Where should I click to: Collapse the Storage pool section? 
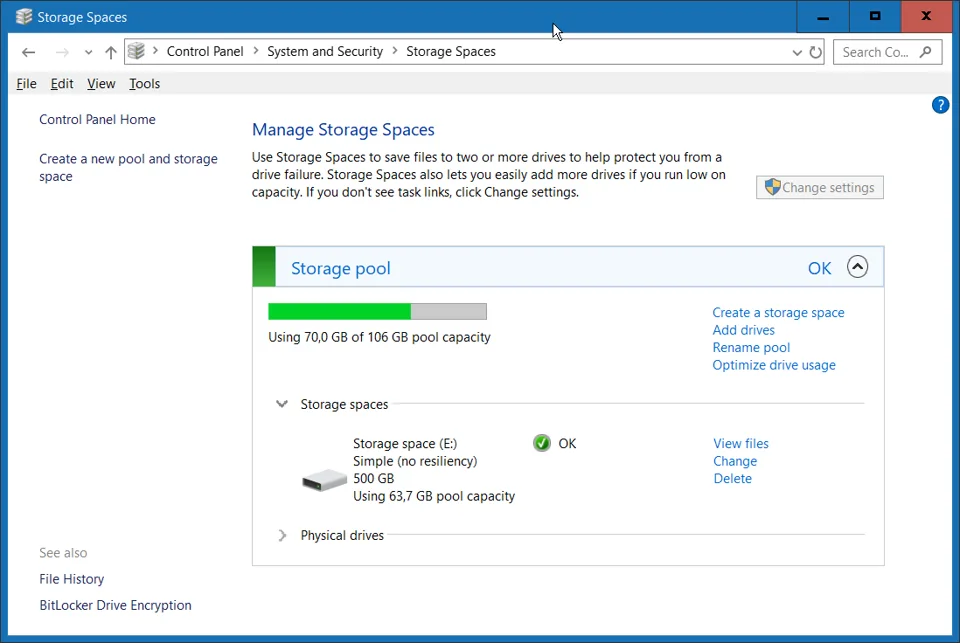click(x=857, y=267)
